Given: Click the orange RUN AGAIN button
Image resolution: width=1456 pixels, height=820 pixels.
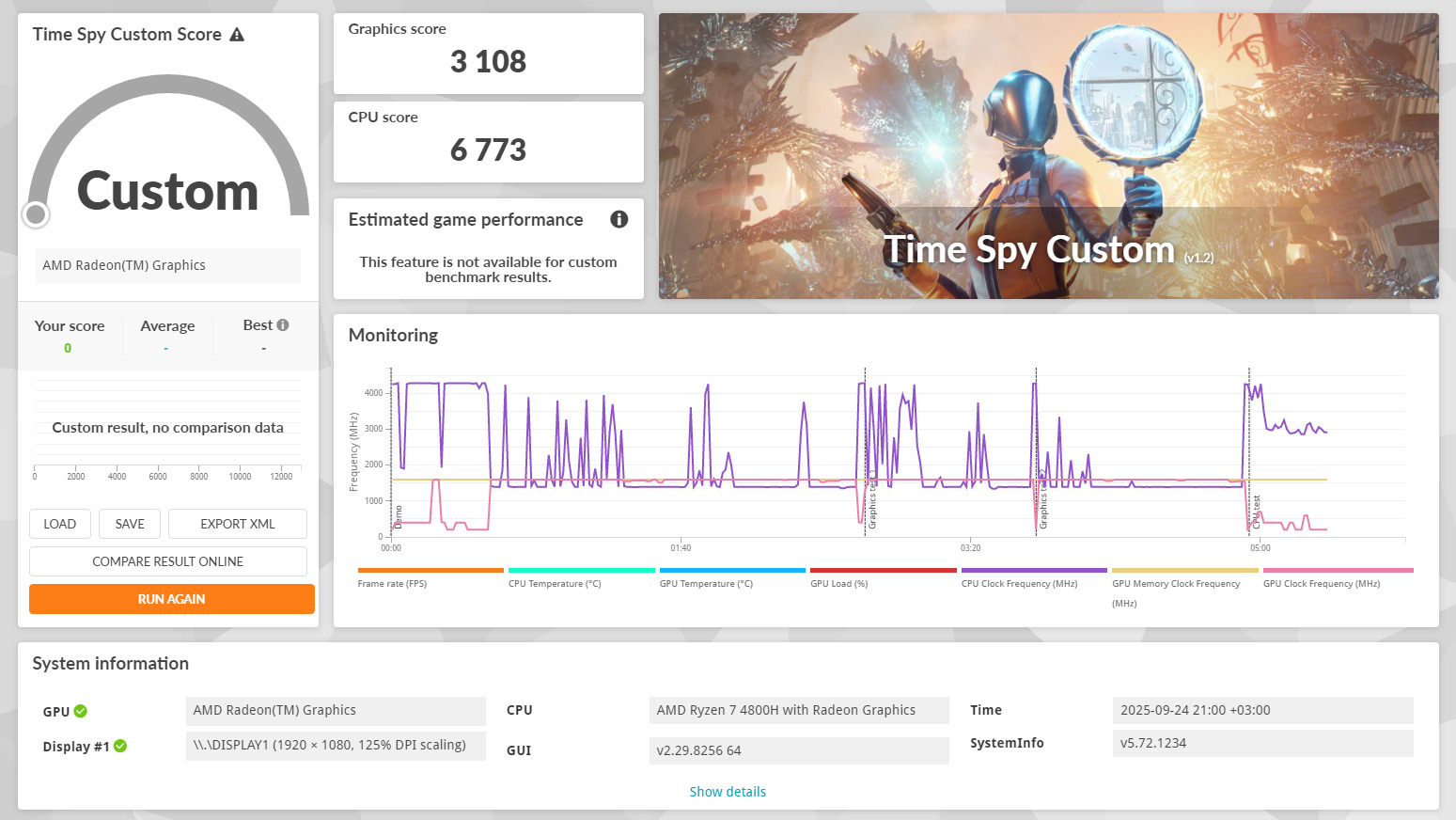Looking at the screenshot, I should pos(172,599).
